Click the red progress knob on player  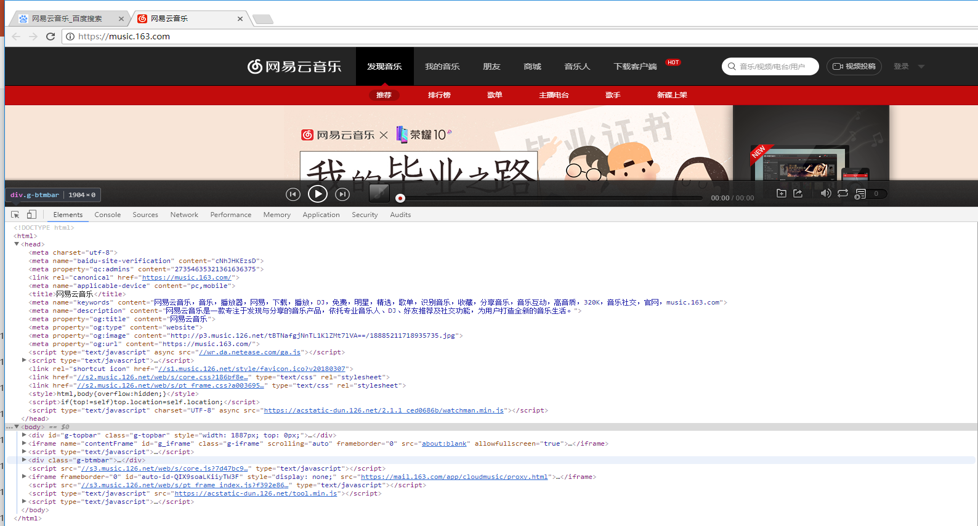pyautogui.click(x=400, y=198)
